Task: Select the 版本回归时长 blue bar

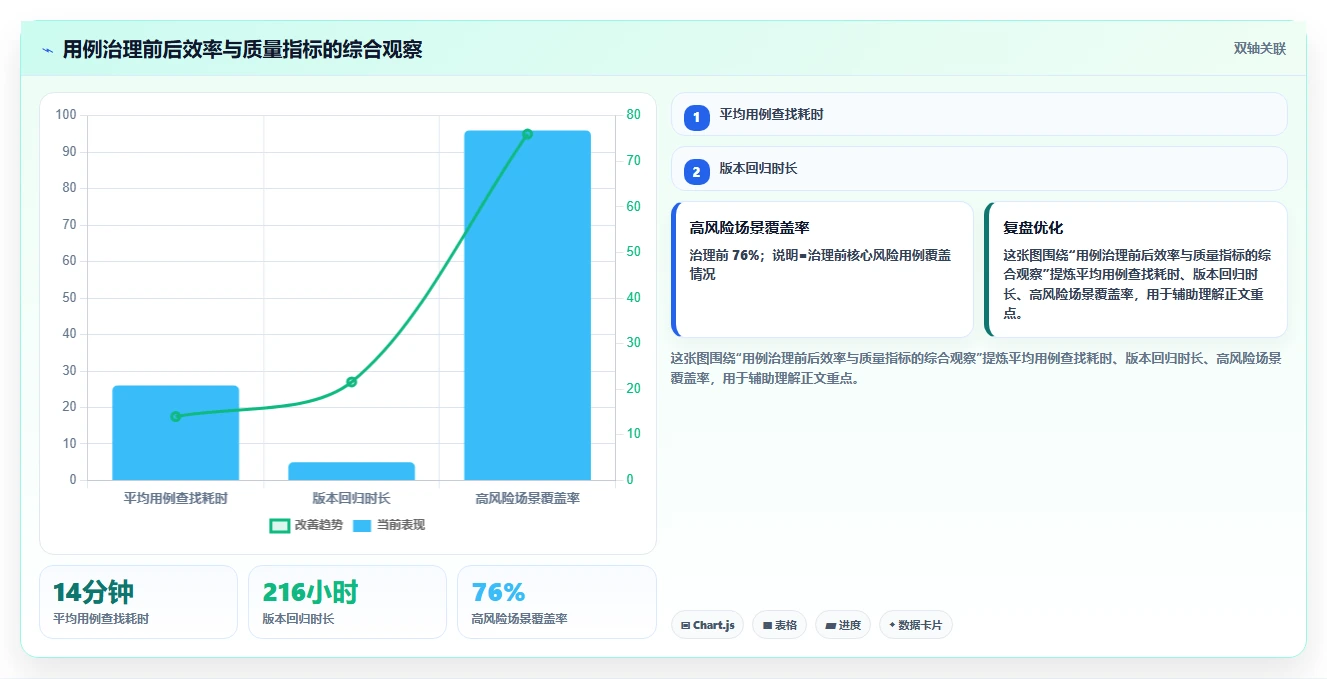Action: 351,471
